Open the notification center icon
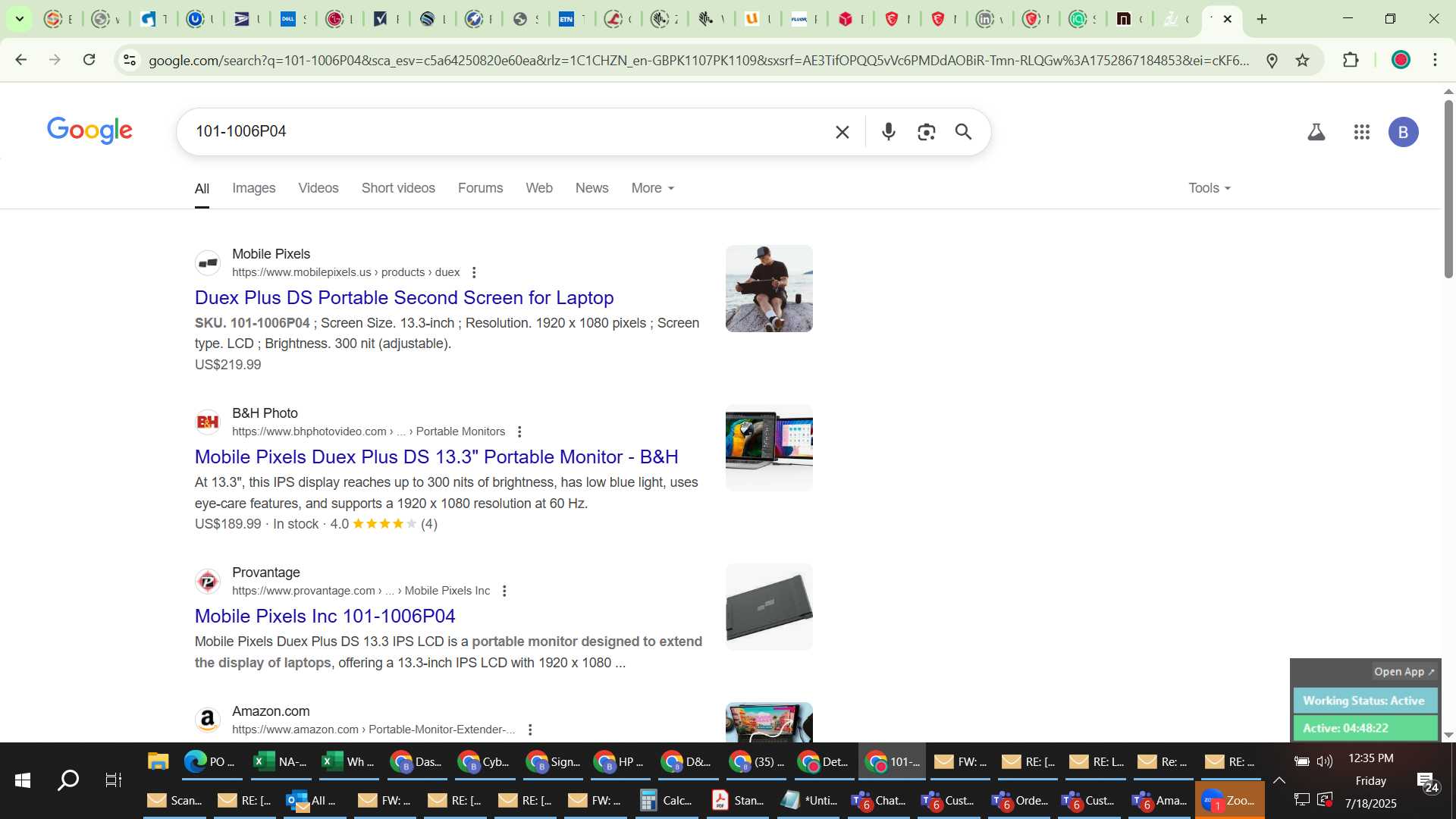 [1427, 782]
